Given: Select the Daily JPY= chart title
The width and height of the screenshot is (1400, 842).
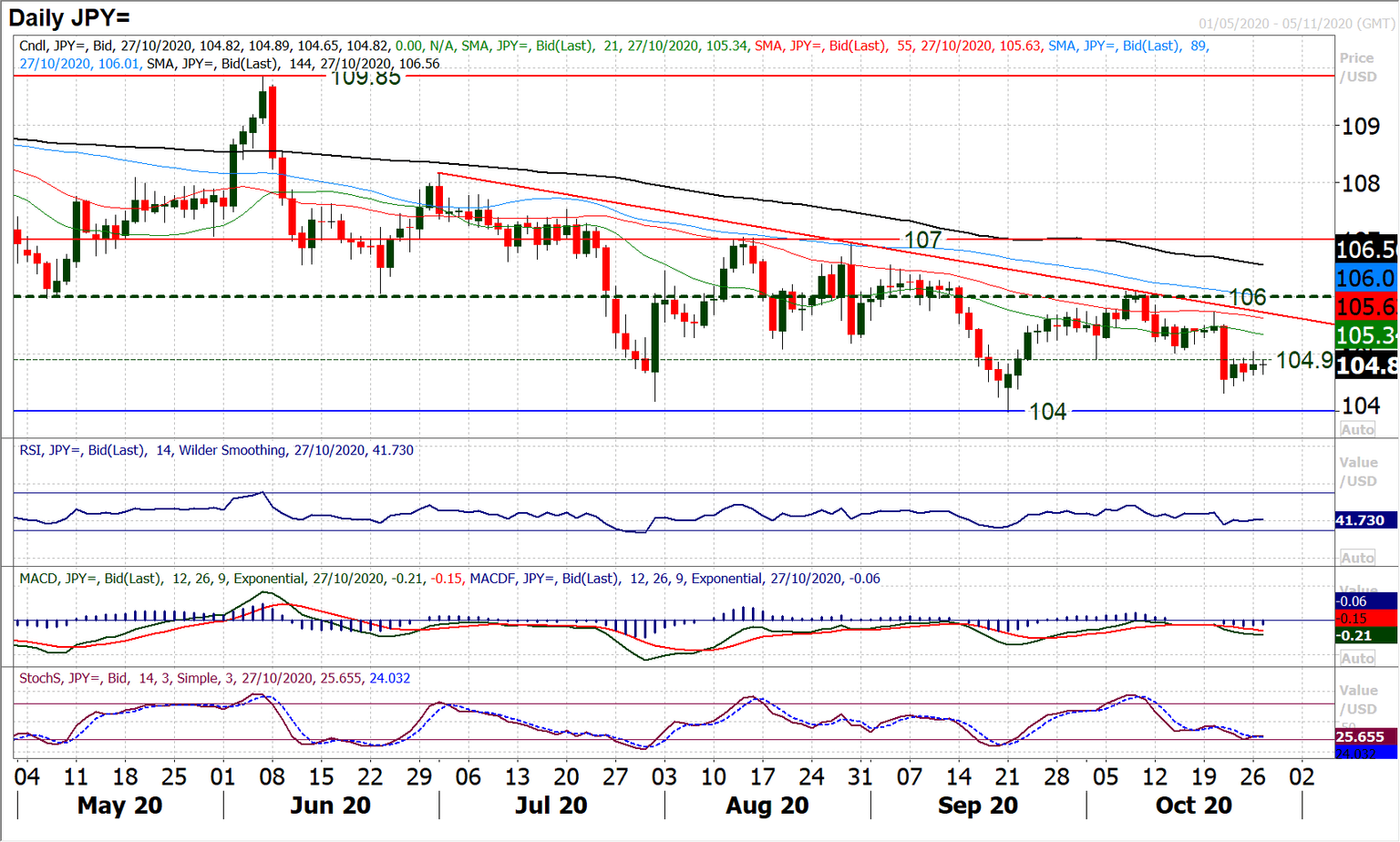Looking at the screenshot, I should click(x=68, y=15).
